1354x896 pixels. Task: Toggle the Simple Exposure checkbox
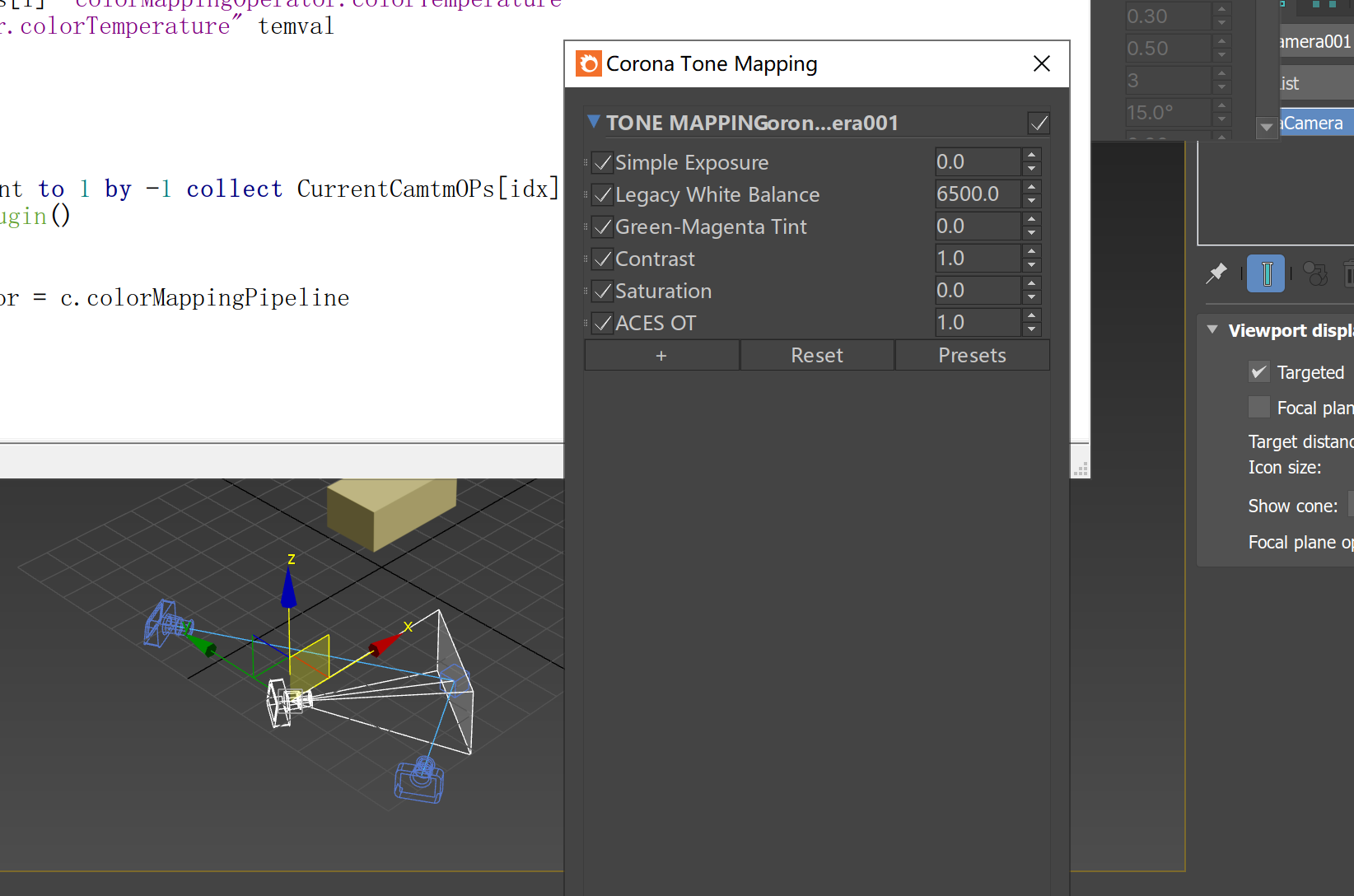(x=603, y=162)
